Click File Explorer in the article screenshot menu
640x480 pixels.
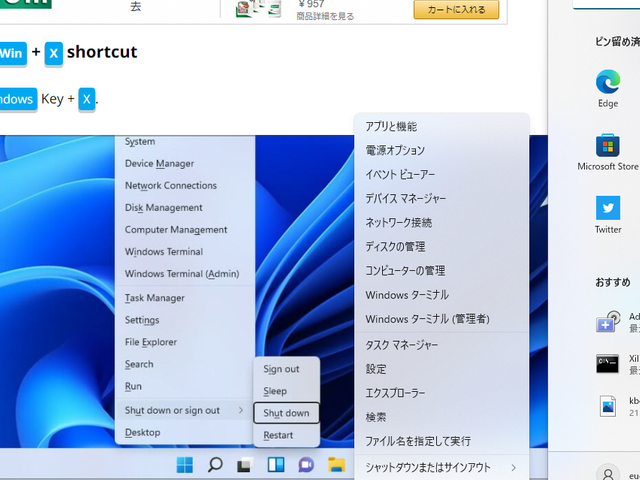(x=185, y=342)
